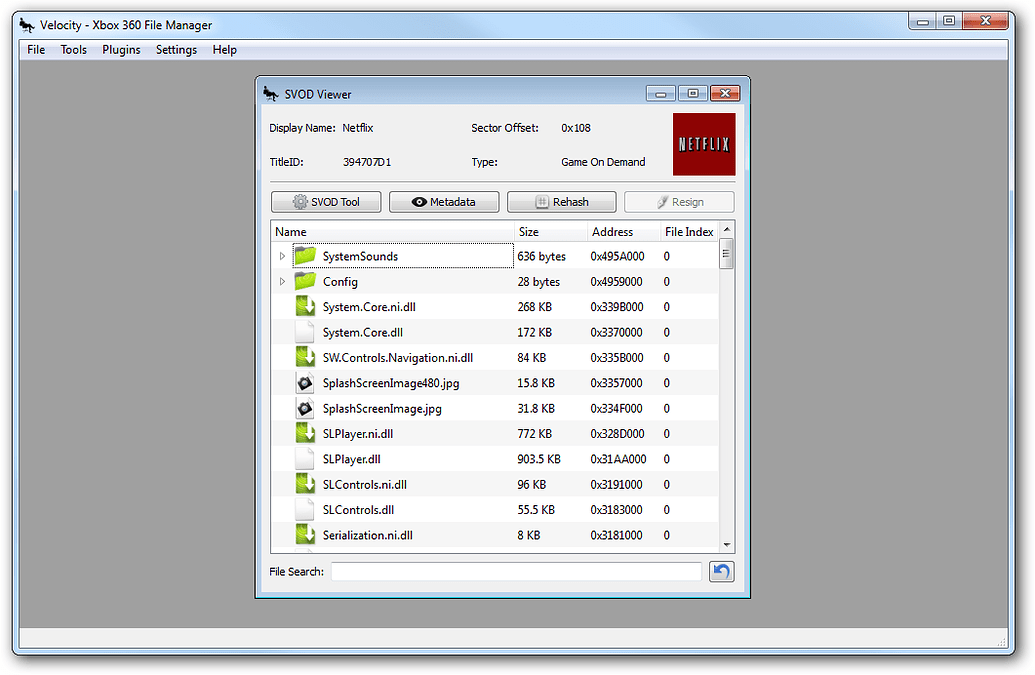Image resolution: width=1035 pixels, height=675 pixels.
Task: Click the SLPlayer.ni.dll green file icon
Action: click(x=304, y=433)
